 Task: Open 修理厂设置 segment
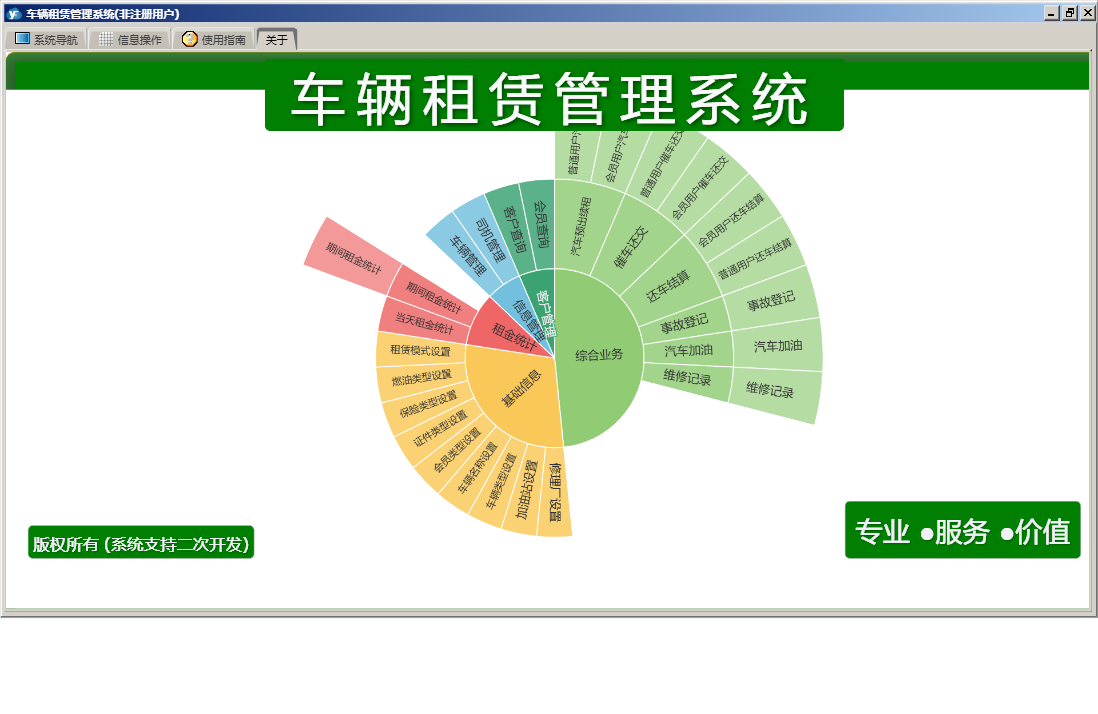point(555,492)
